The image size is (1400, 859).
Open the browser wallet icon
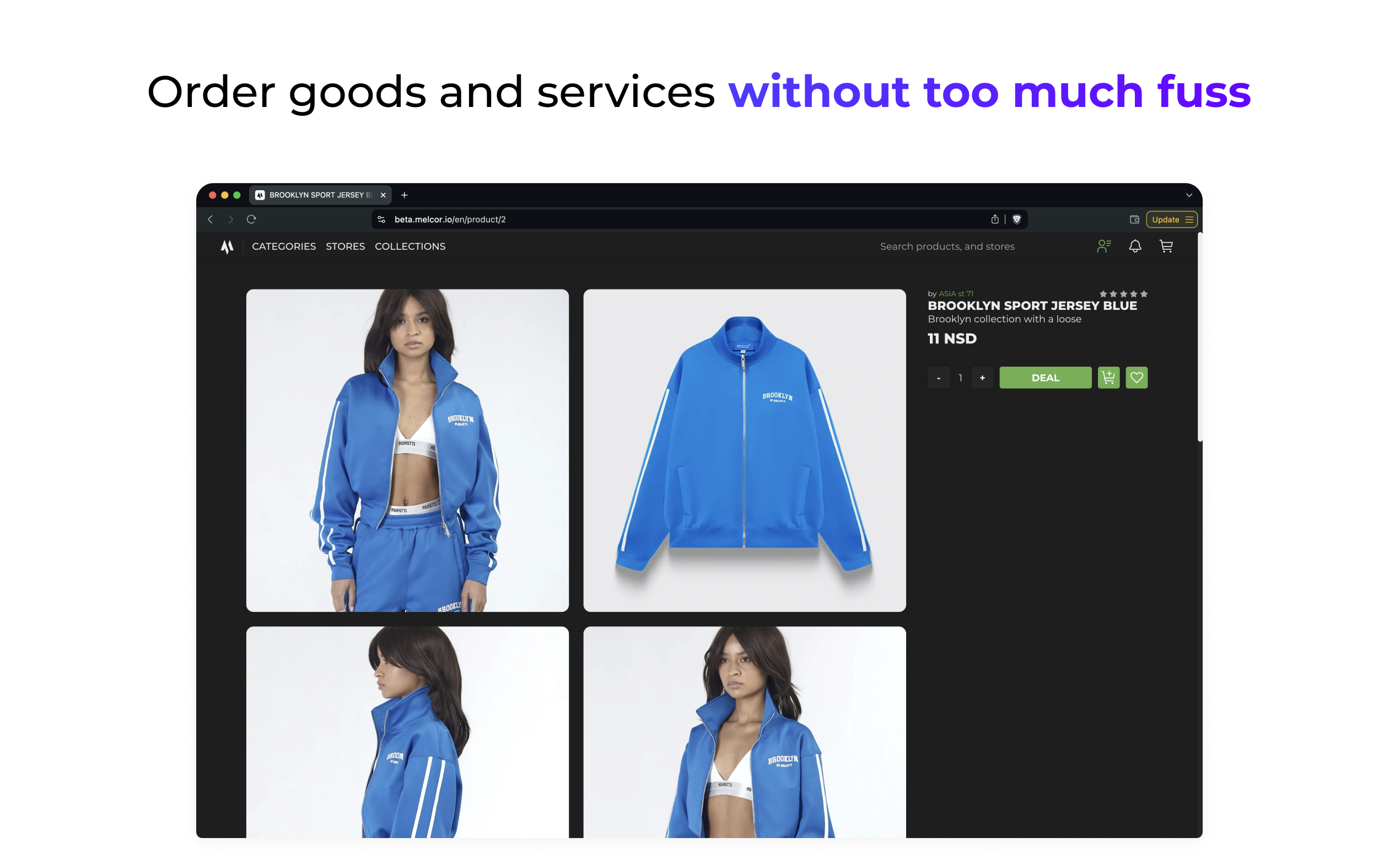1134,219
